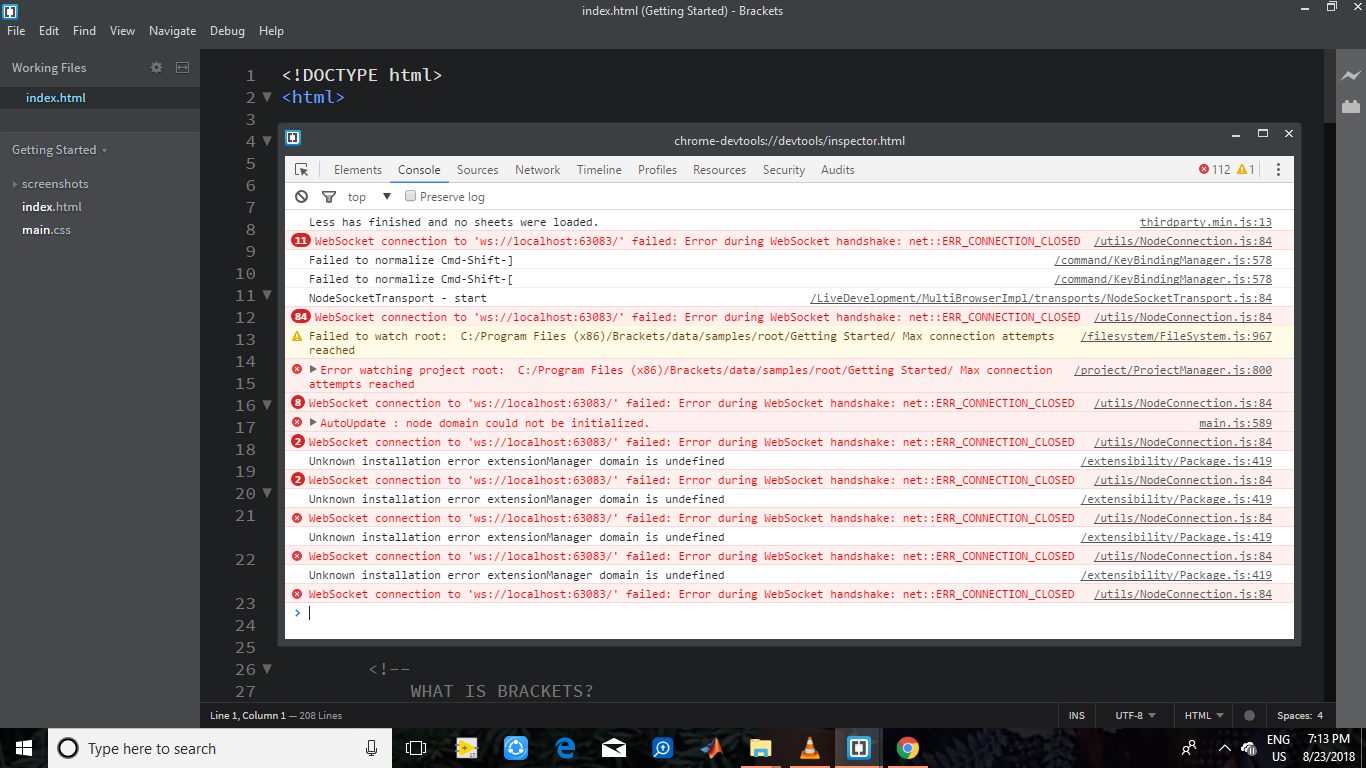Toggle Brackets Live Preview
This screenshot has width=1366, height=768.
coord(1352,74)
